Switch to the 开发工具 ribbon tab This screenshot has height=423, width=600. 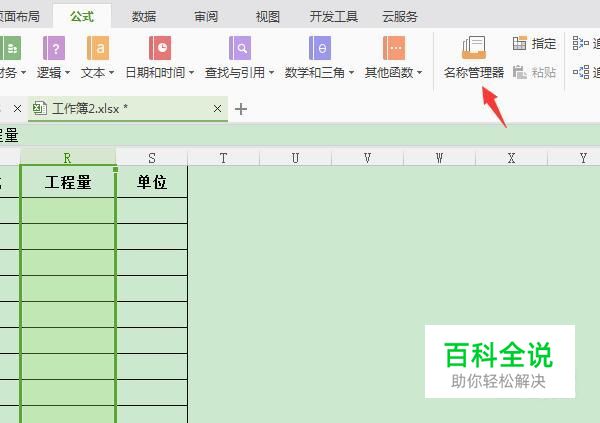334,16
